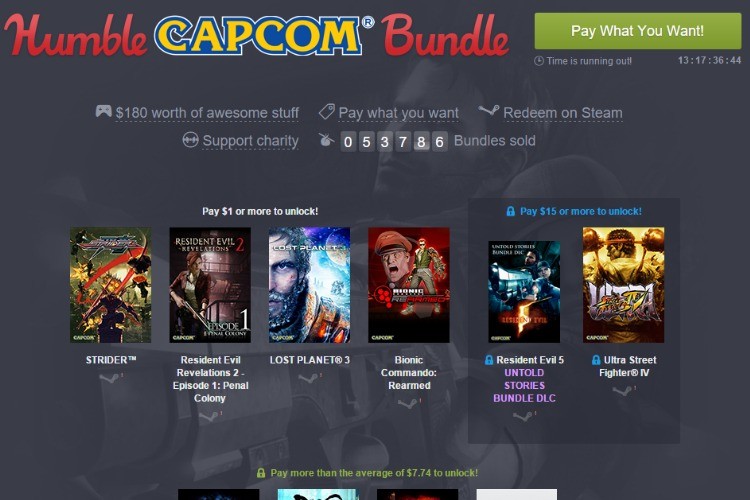Open the STRIDER cover thumbnail

coord(110,285)
